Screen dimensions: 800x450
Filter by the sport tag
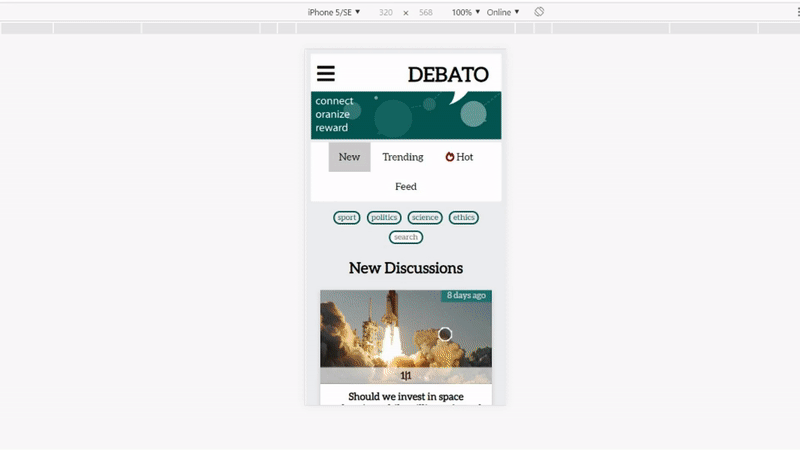pyautogui.click(x=347, y=217)
